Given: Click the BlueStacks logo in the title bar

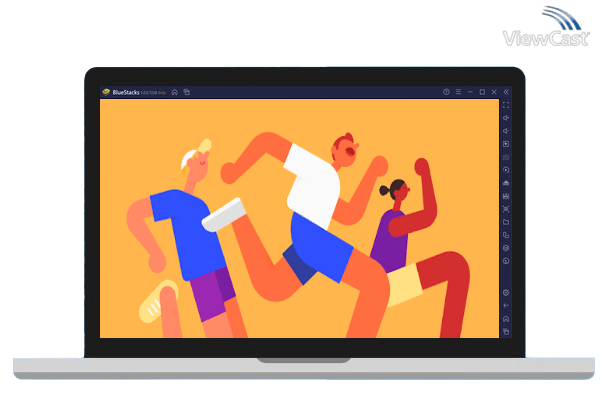Looking at the screenshot, I should coord(106,92).
